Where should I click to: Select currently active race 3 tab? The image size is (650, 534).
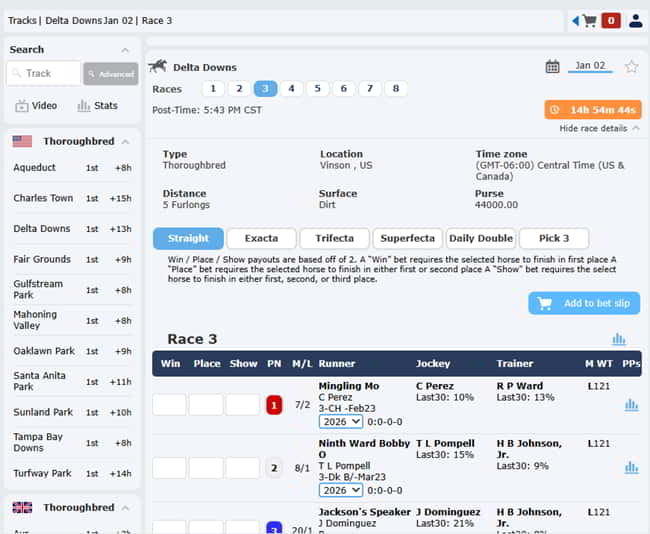click(x=265, y=89)
